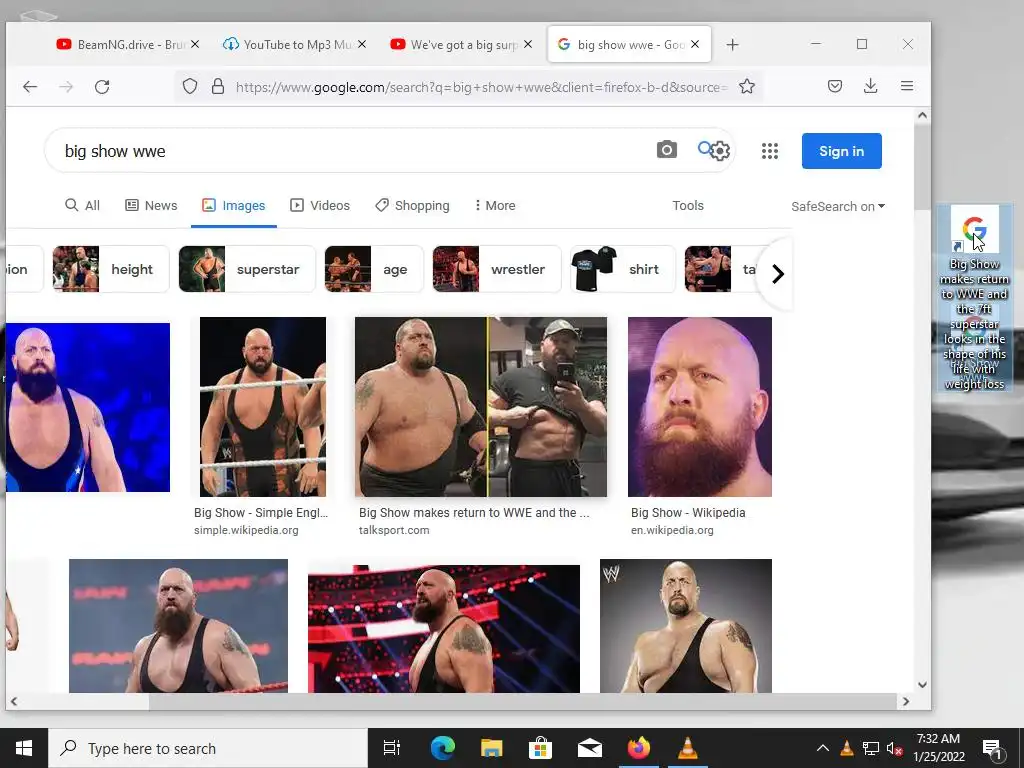Click the horizontal scrollbar right arrow
The height and width of the screenshot is (768, 1024).
(906, 701)
